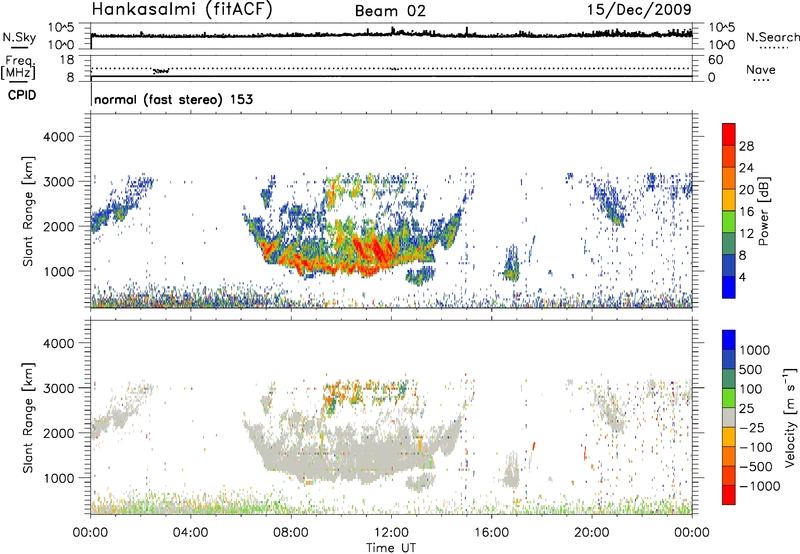Screen dimensions: 800x554
Task: Click the 16:00 time tick label
Action: pos(491,533)
